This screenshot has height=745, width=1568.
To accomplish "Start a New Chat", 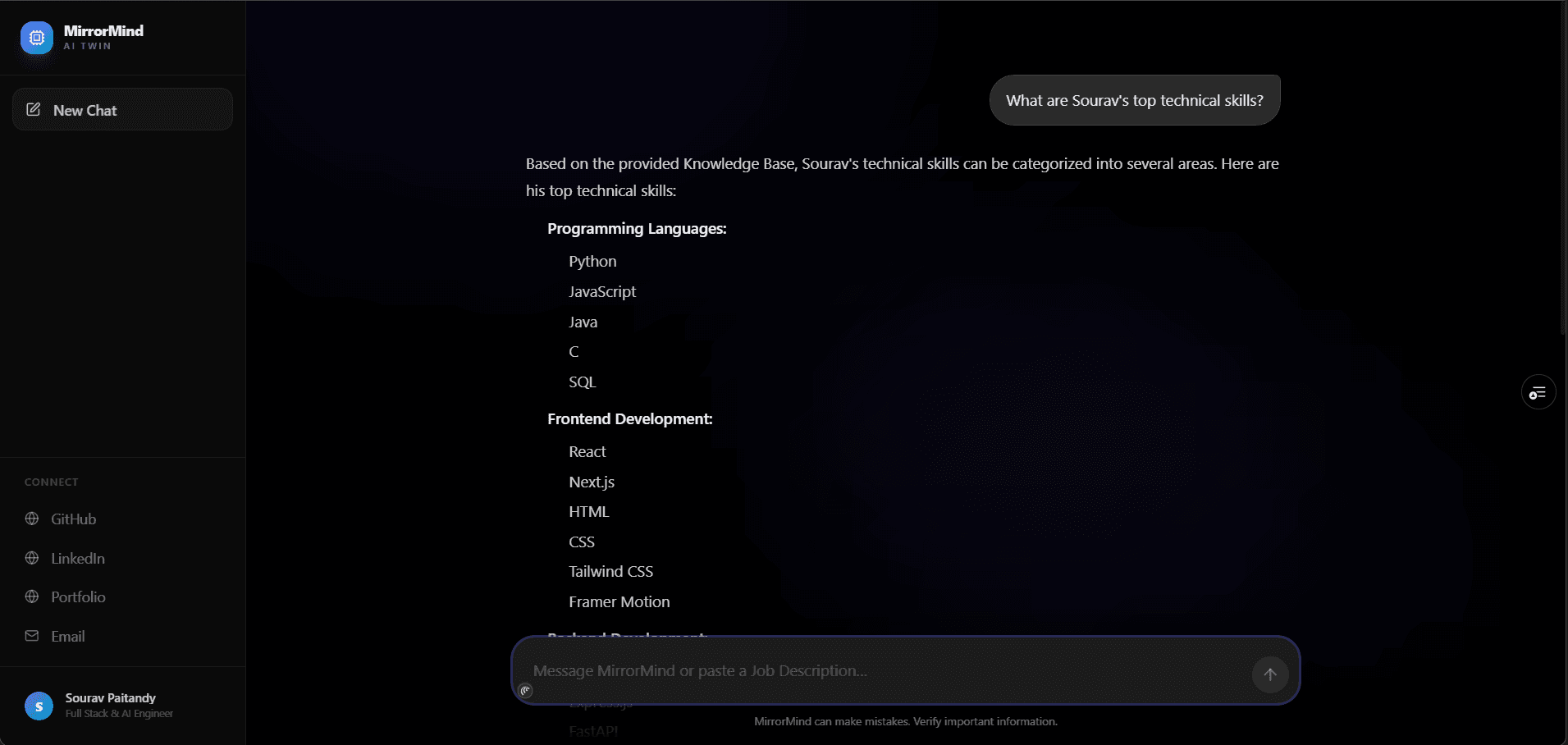I will point(122,109).
